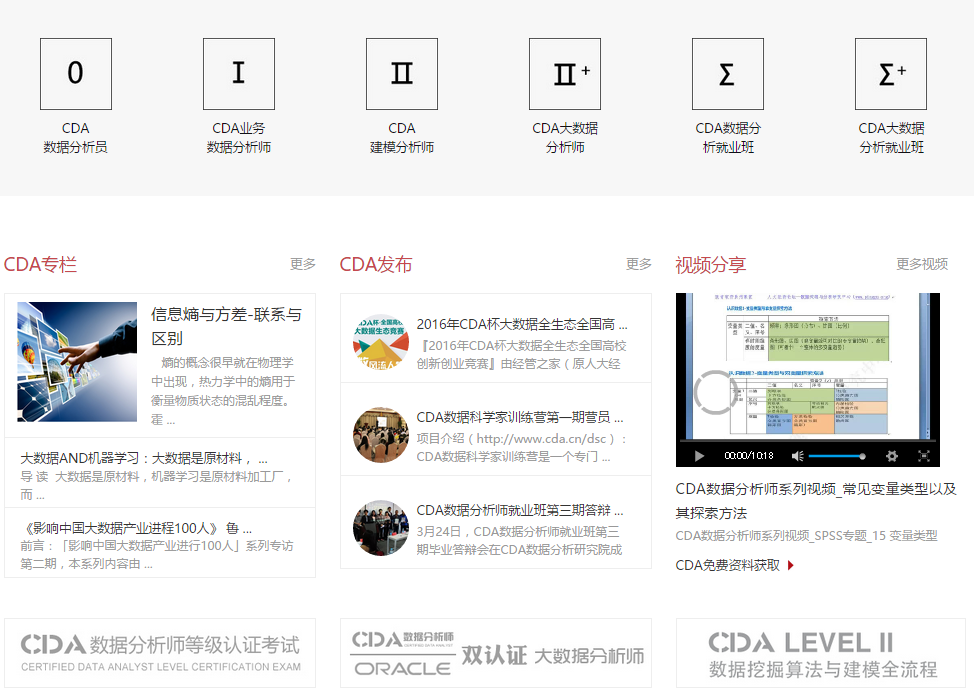Click excerpt 项目介绍(http://www.cda.cn/dsc)
This screenshot has width=974, height=697.
pos(522,448)
